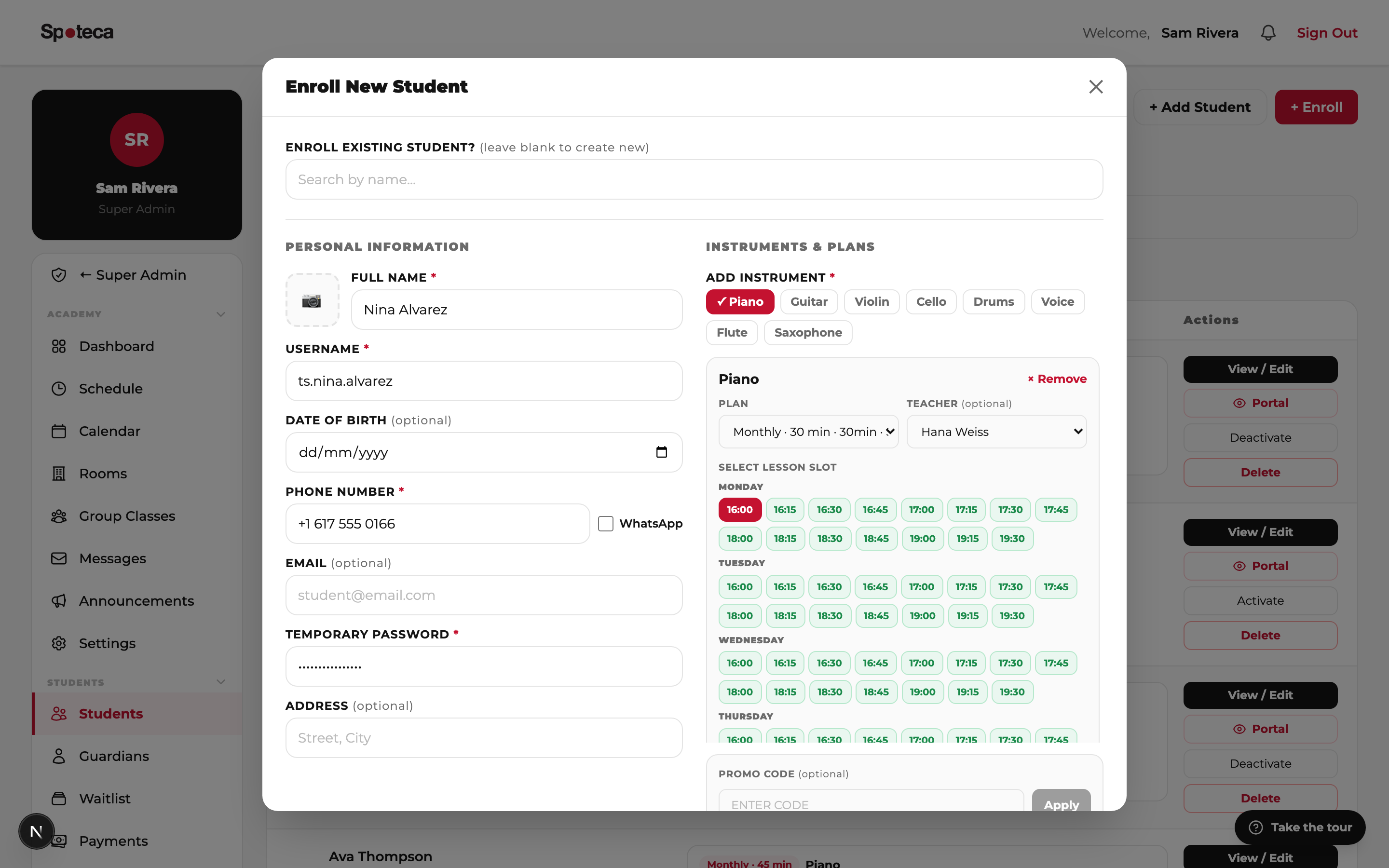Choose the Monday 17:00 lesson slot
This screenshot has height=868, width=1389.
point(921,510)
